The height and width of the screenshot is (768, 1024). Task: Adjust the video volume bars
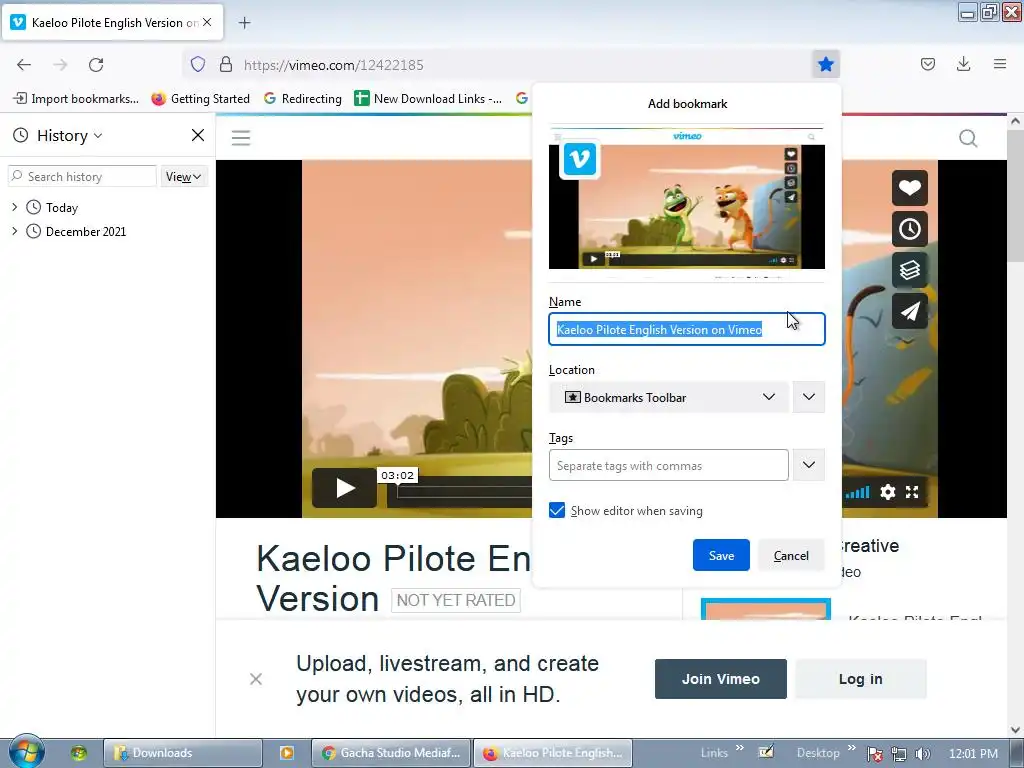pyautogui.click(x=857, y=492)
